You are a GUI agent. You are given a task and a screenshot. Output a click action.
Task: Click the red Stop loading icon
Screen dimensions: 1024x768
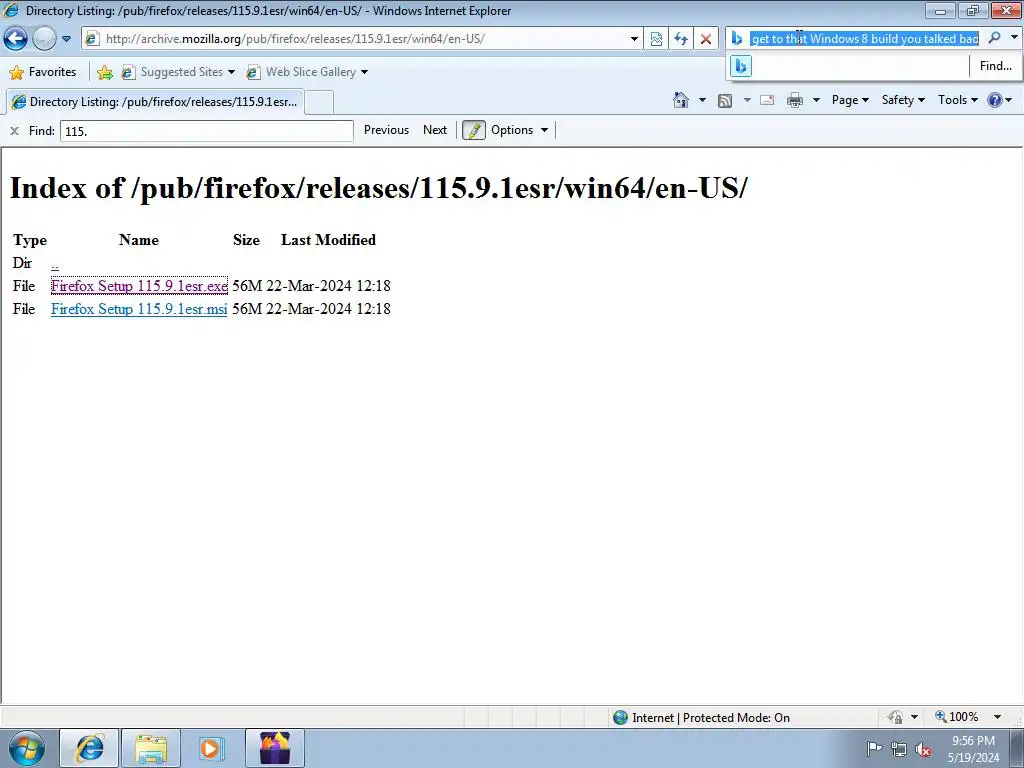pyautogui.click(x=706, y=39)
